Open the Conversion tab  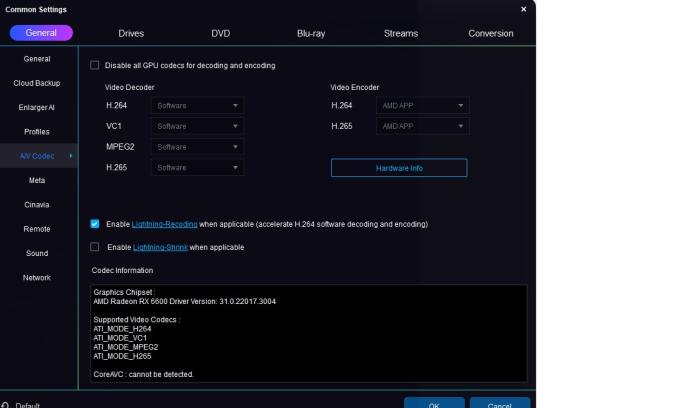tap(490, 33)
